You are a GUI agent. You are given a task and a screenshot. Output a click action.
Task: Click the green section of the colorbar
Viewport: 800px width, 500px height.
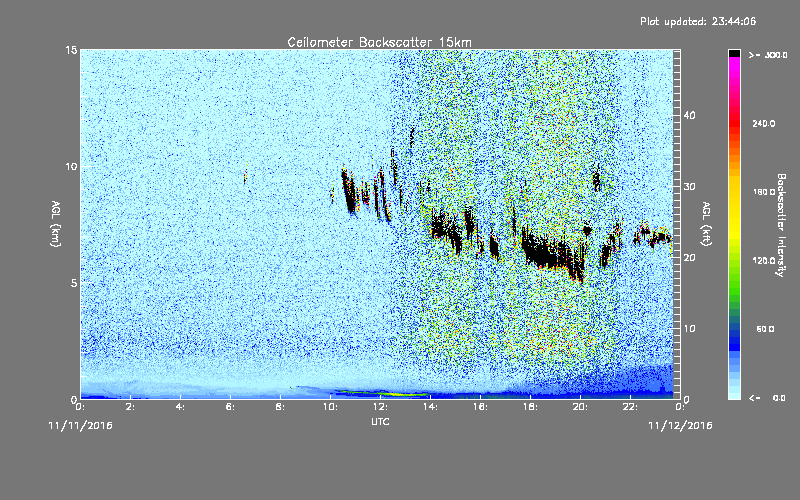coord(734,286)
